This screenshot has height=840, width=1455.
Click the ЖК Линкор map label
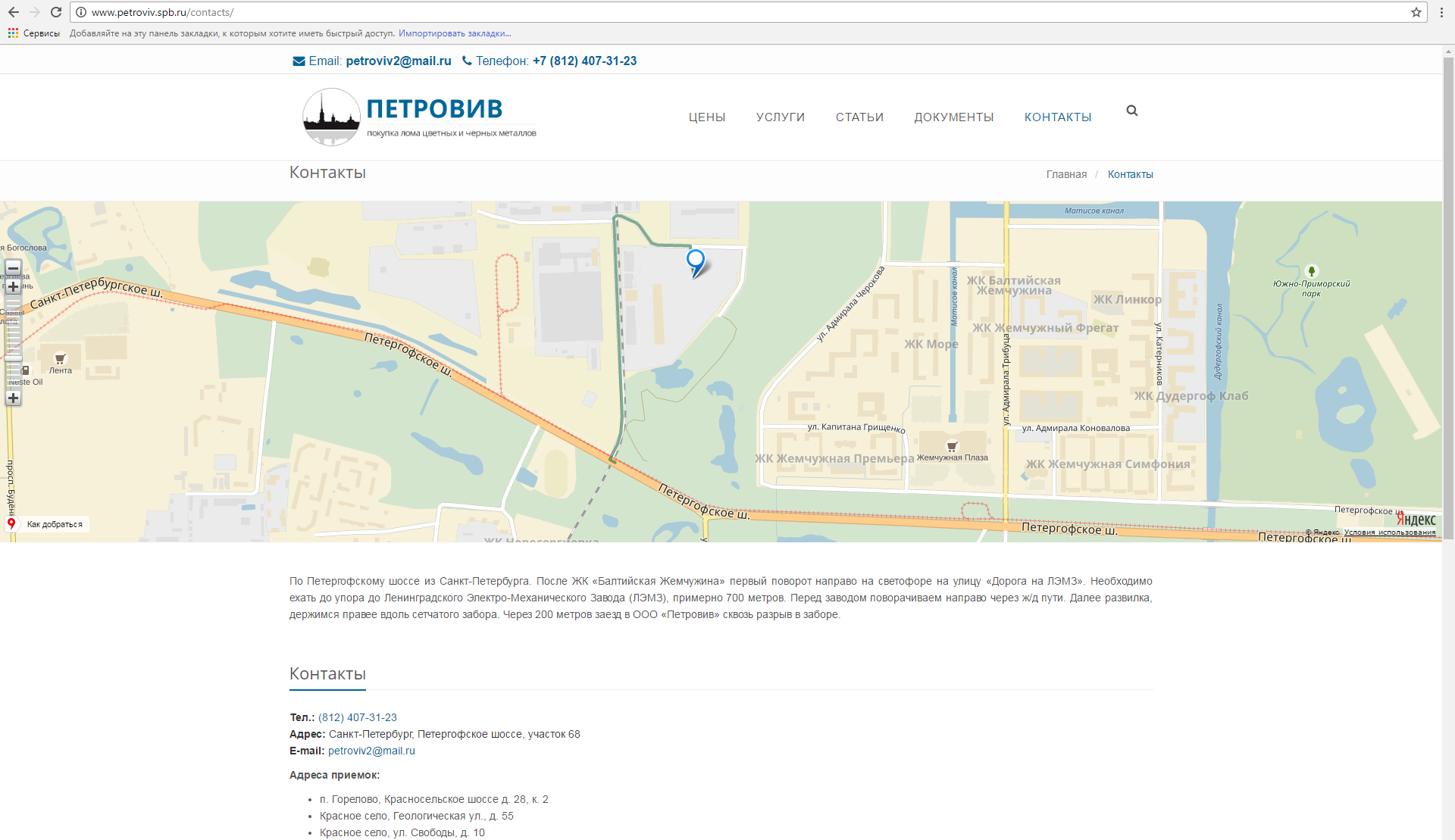1127,300
